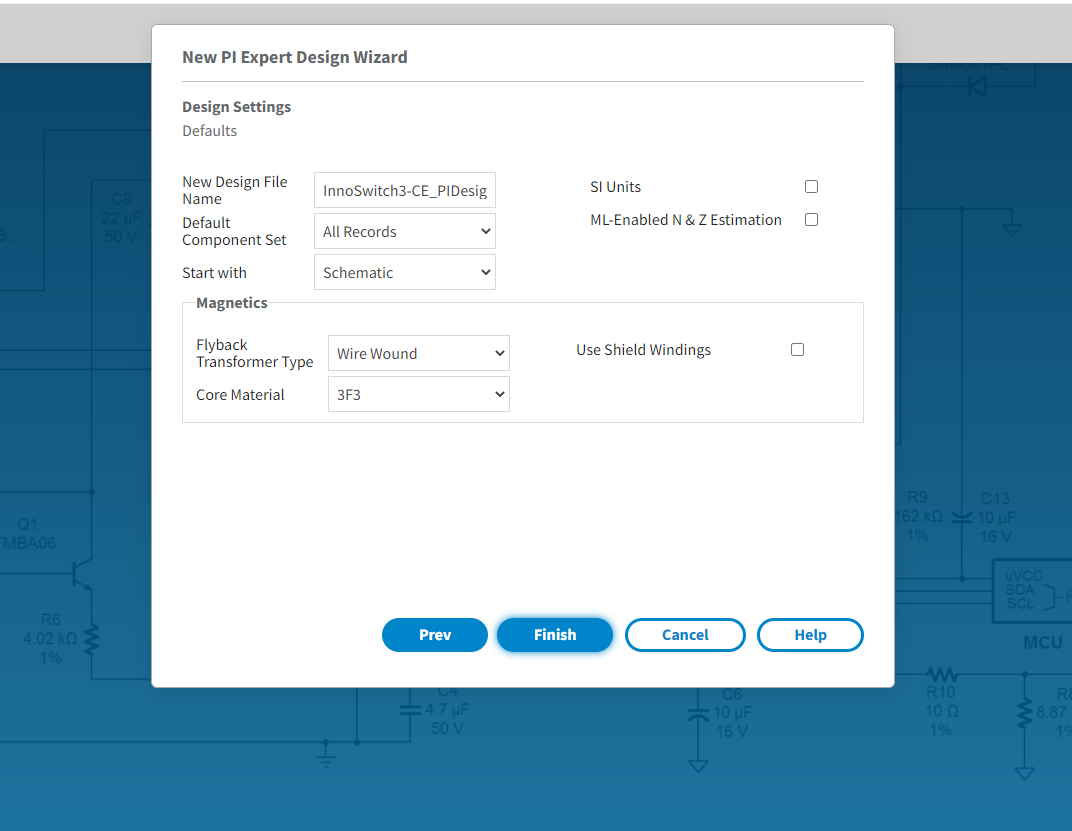Screen dimensions: 1072x831
Task: Expand the Start with dropdown
Action: coord(405,272)
